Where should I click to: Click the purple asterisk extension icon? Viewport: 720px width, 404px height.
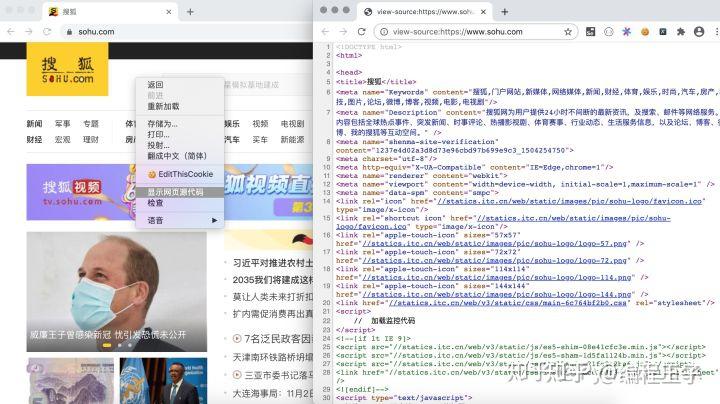626,32
